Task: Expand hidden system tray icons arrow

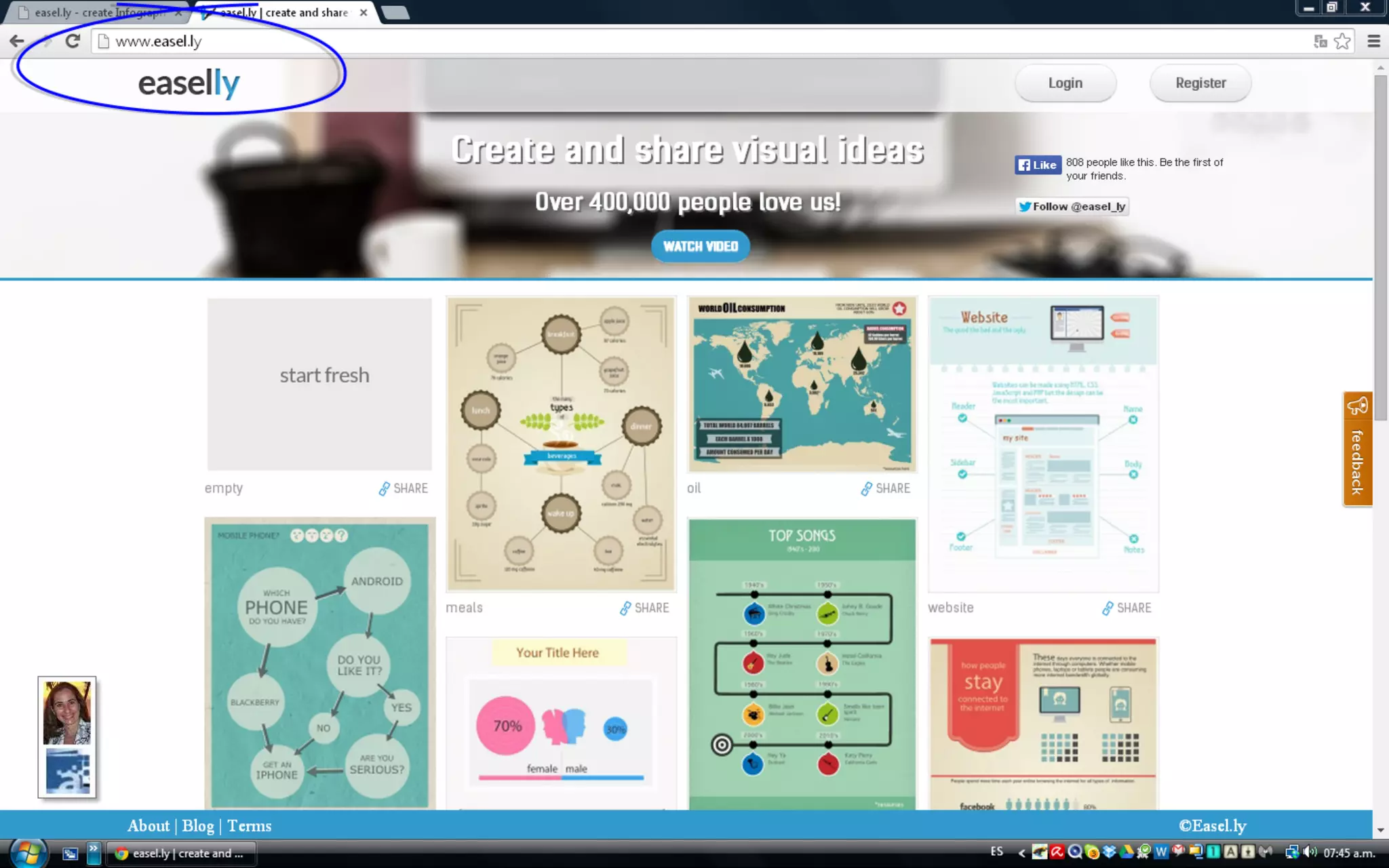Action: (1021, 853)
